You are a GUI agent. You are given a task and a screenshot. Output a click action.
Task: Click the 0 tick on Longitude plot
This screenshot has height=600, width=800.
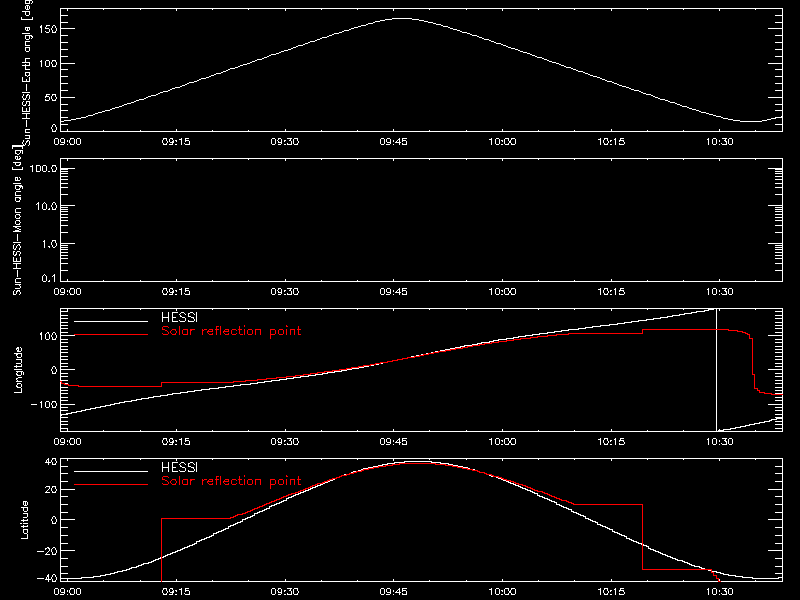pyautogui.click(x=54, y=370)
